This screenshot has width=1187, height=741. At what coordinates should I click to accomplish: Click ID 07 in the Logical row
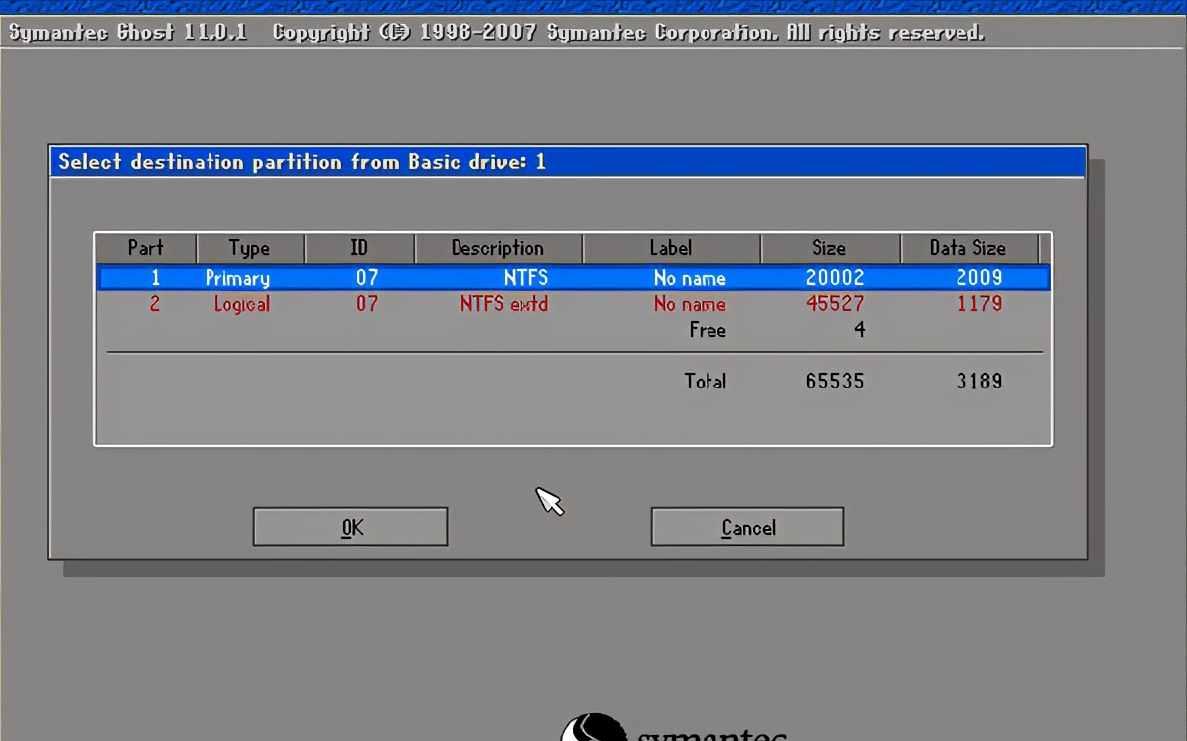[367, 304]
